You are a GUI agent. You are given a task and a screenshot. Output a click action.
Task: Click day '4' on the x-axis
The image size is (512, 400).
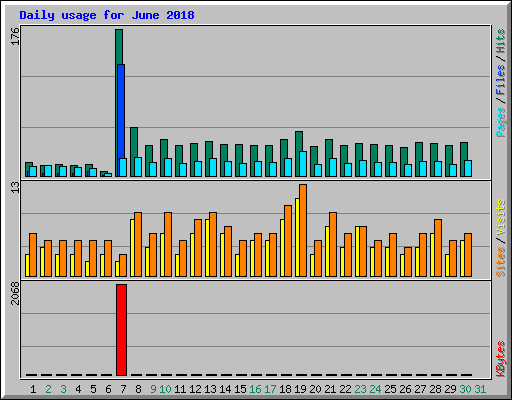coord(78,389)
